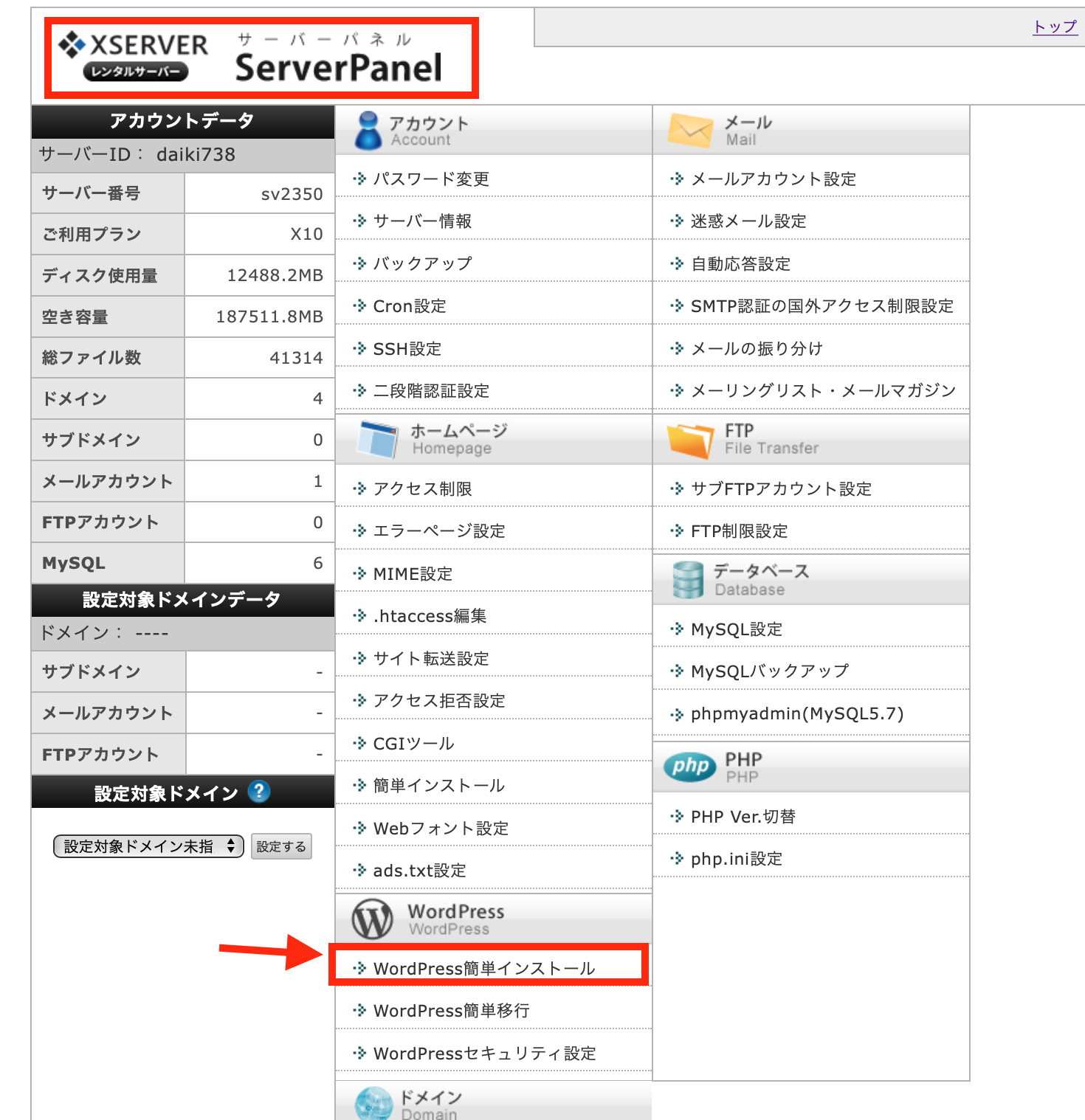Open WordPress簡単移行

click(x=451, y=1010)
